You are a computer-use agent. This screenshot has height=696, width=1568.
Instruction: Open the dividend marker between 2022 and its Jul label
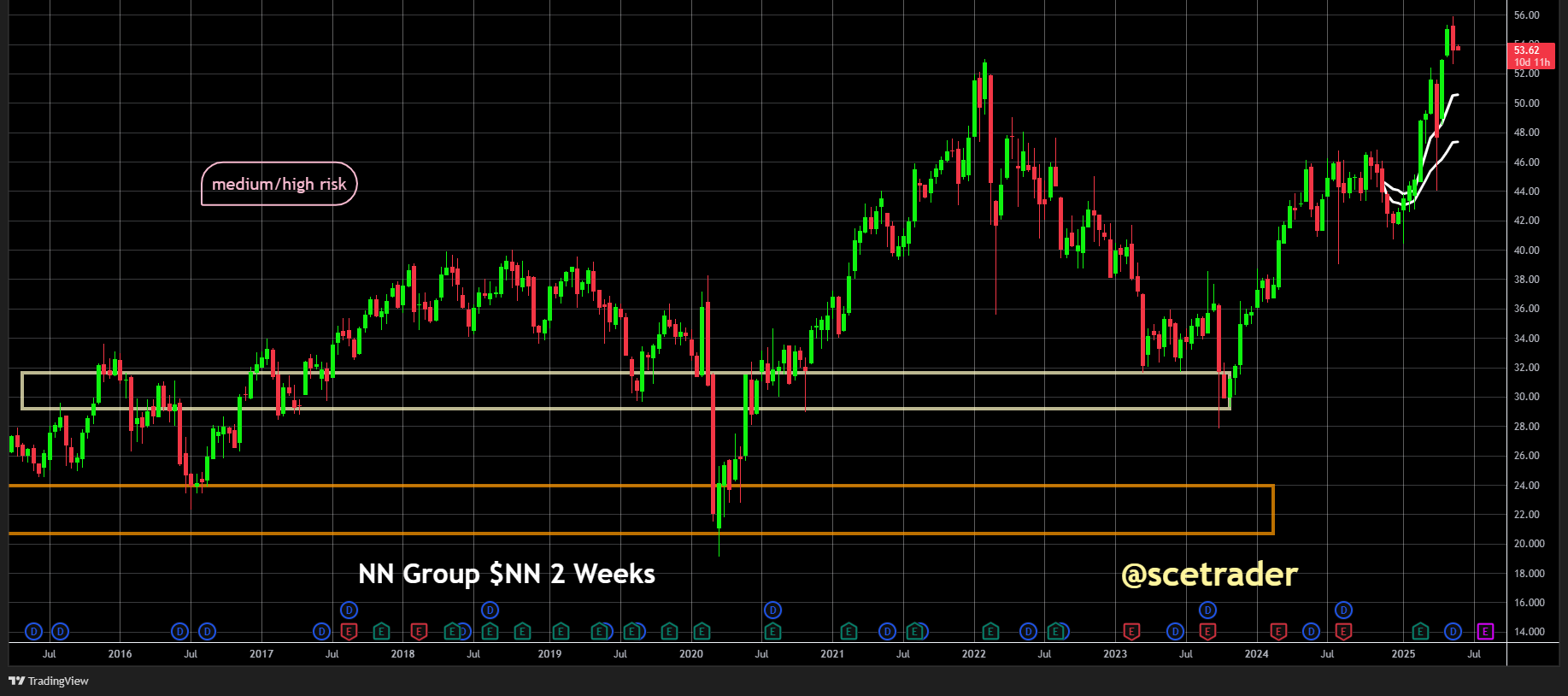coord(1029,632)
